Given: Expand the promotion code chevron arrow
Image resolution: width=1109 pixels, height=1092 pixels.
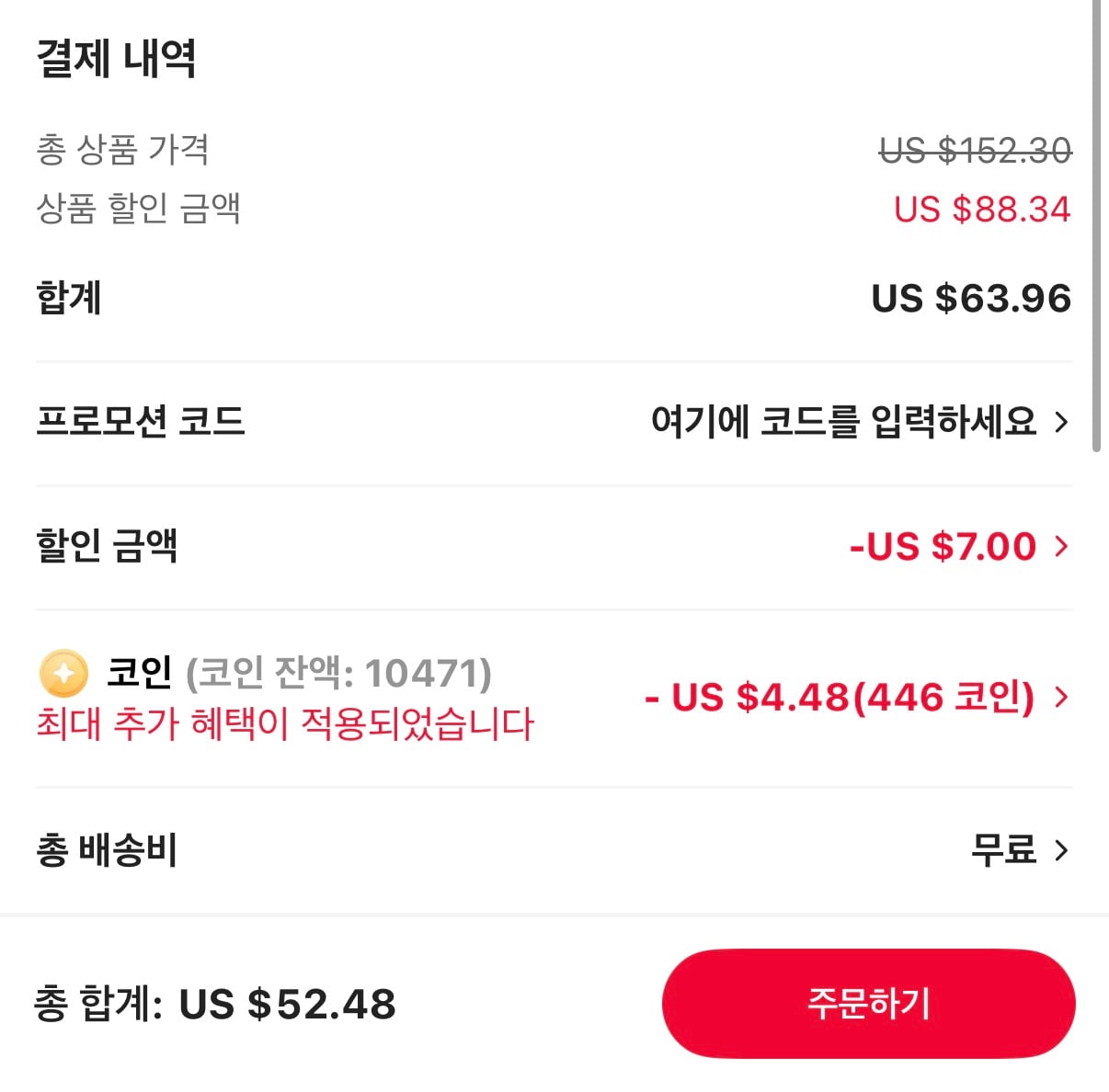Looking at the screenshot, I should point(1061,422).
